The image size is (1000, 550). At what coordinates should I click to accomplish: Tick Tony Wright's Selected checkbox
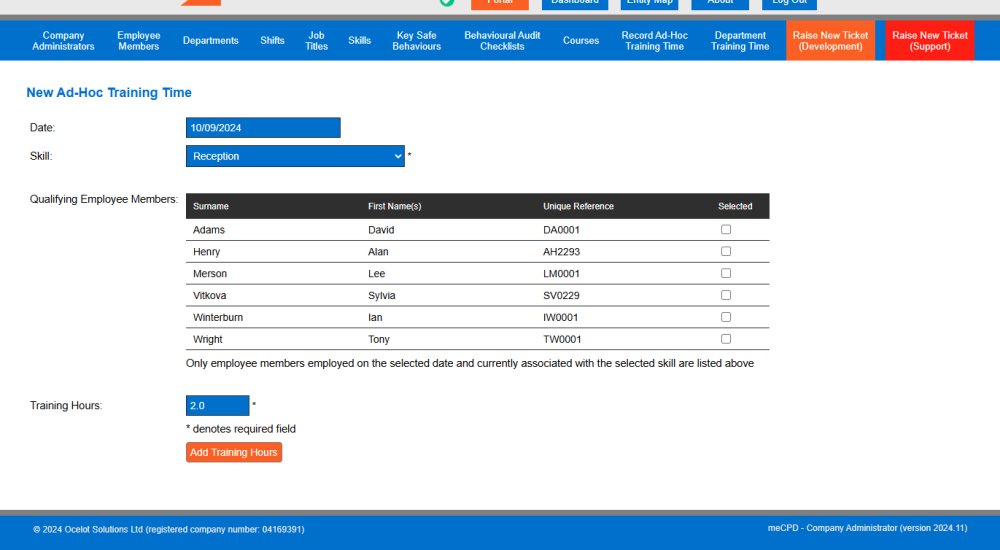(x=726, y=339)
